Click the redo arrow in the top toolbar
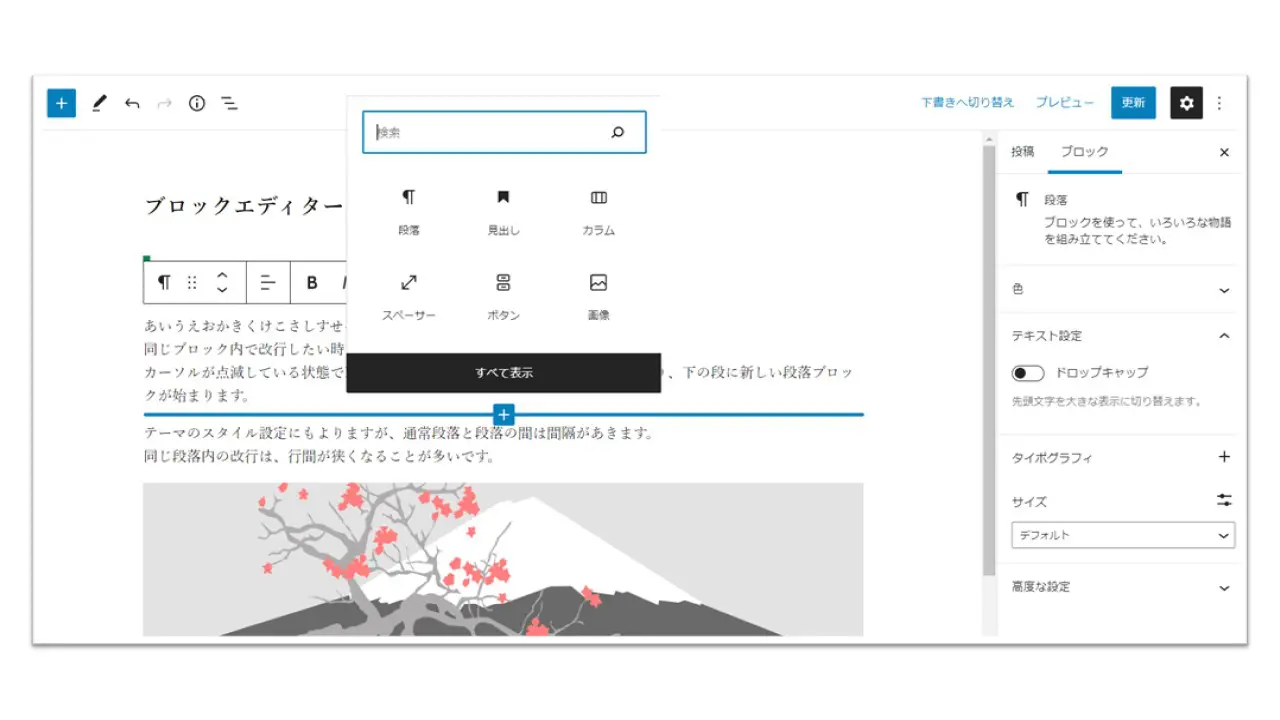Viewport: 1280px width, 720px height. [164, 103]
